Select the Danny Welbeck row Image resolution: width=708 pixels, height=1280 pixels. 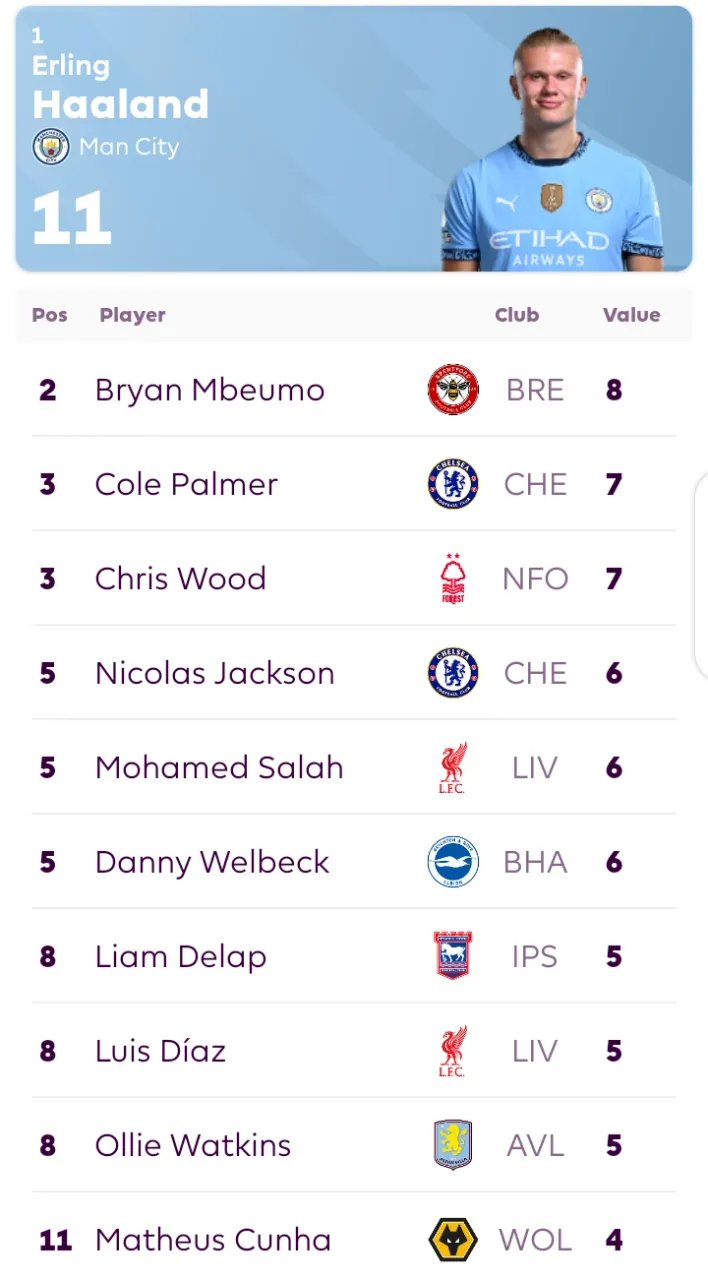(x=354, y=862)
